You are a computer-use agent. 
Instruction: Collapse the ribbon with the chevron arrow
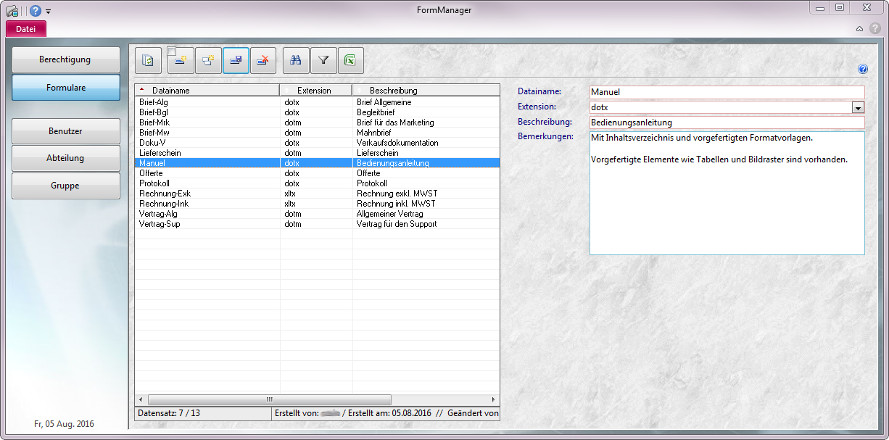860,28
